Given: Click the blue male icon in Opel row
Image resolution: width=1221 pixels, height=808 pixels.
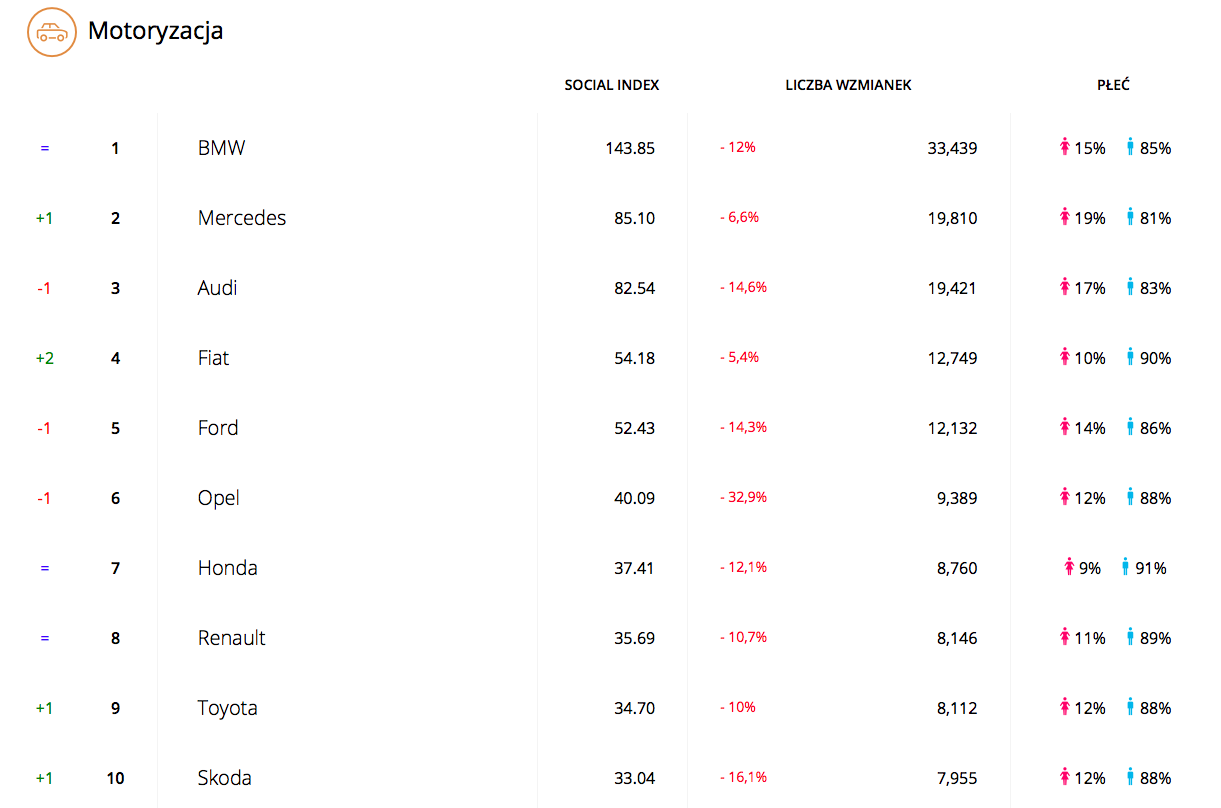Looking at the screenshot, I should tap(1131, 498).
